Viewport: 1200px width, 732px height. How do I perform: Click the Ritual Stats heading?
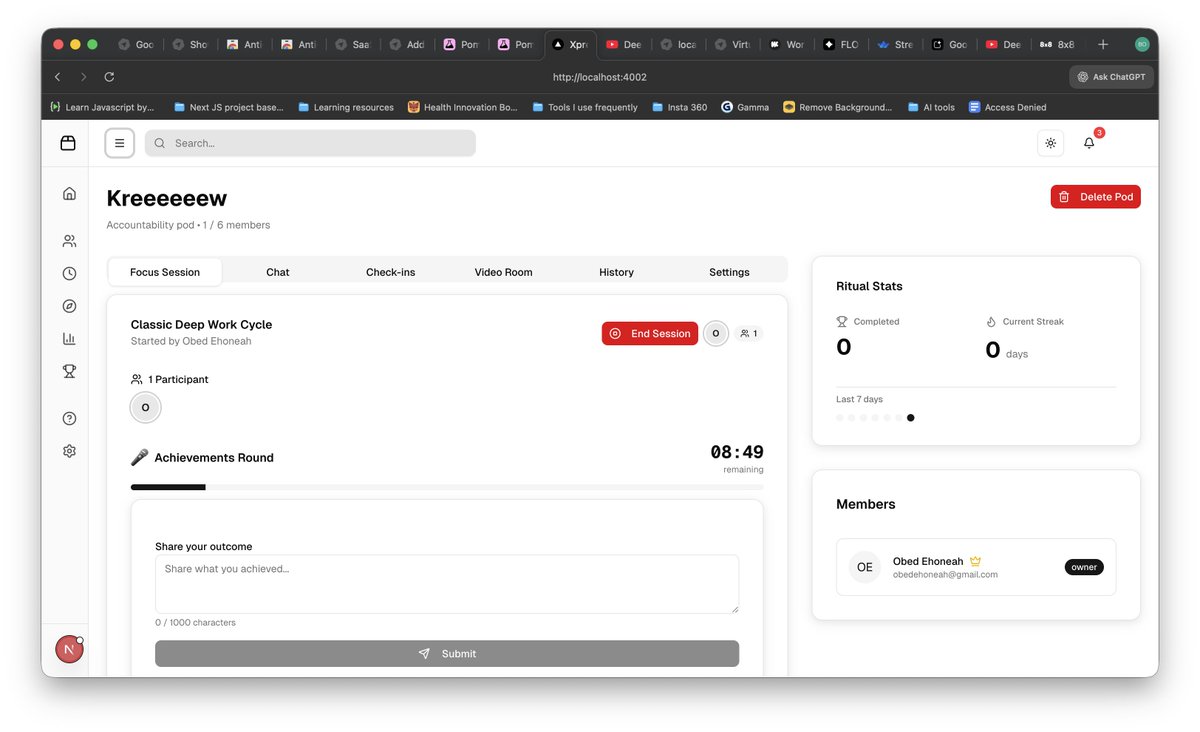[x=869, y=286]
